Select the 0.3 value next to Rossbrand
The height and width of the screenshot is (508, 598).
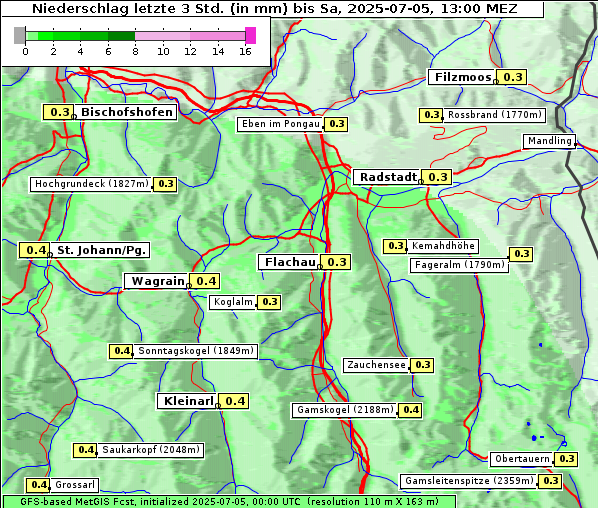pos(431,115)
